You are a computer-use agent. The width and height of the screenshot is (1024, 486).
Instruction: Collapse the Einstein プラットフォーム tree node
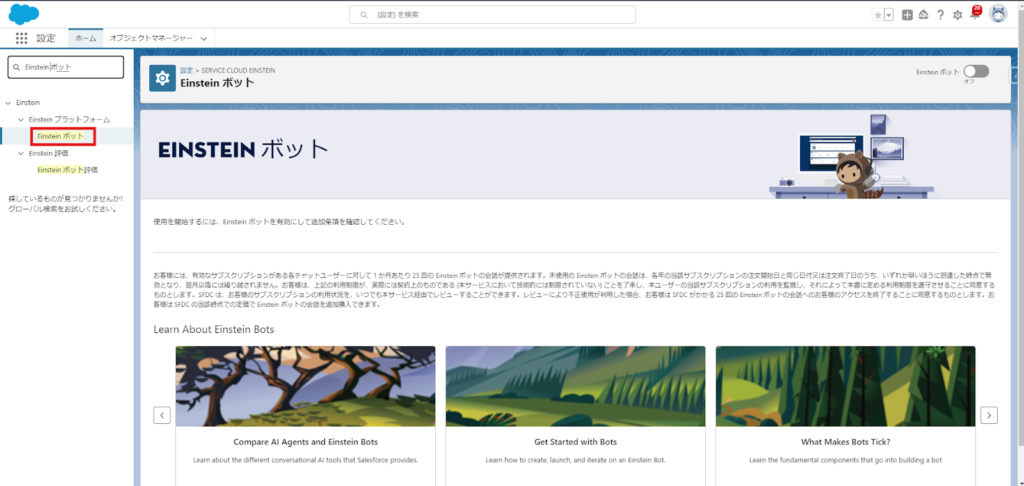click(19, 119)
